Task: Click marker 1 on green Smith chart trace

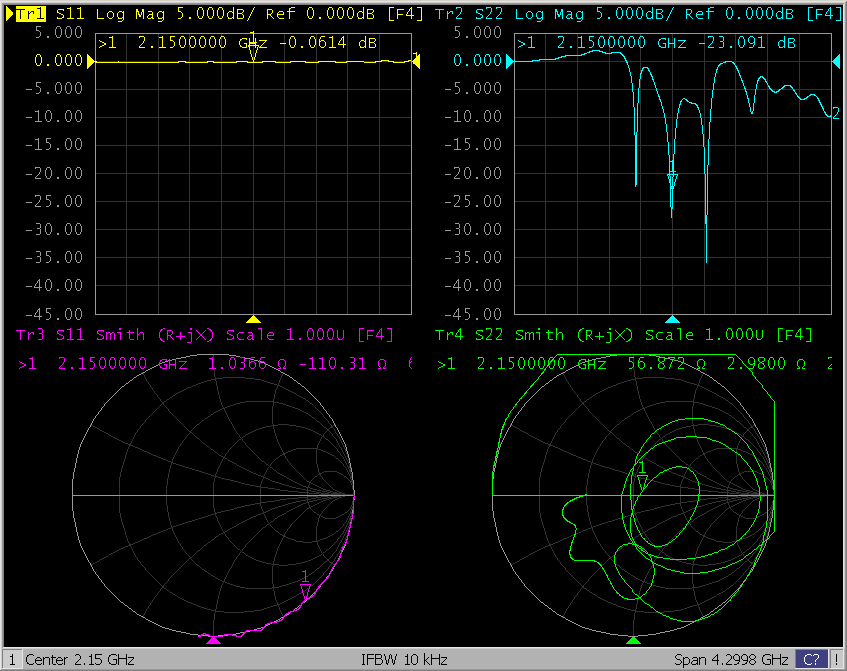Action: point(642,481)
